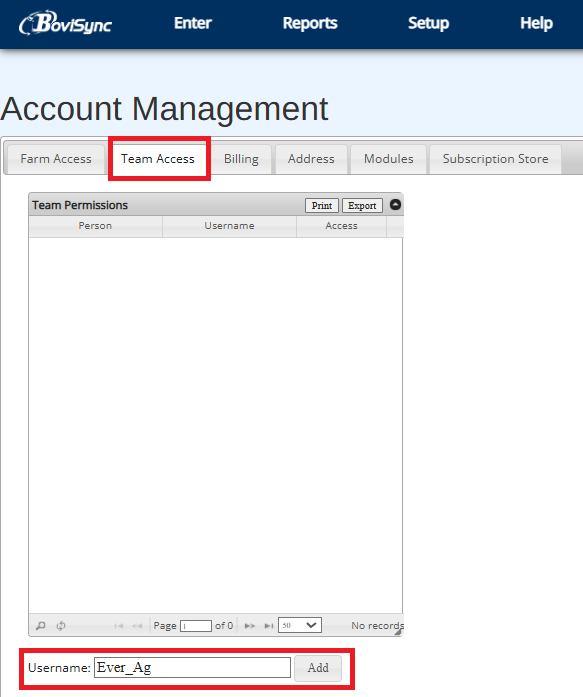Switch to the Billing tab
This screenshot has height=697, width=583.
pos(241,159)
